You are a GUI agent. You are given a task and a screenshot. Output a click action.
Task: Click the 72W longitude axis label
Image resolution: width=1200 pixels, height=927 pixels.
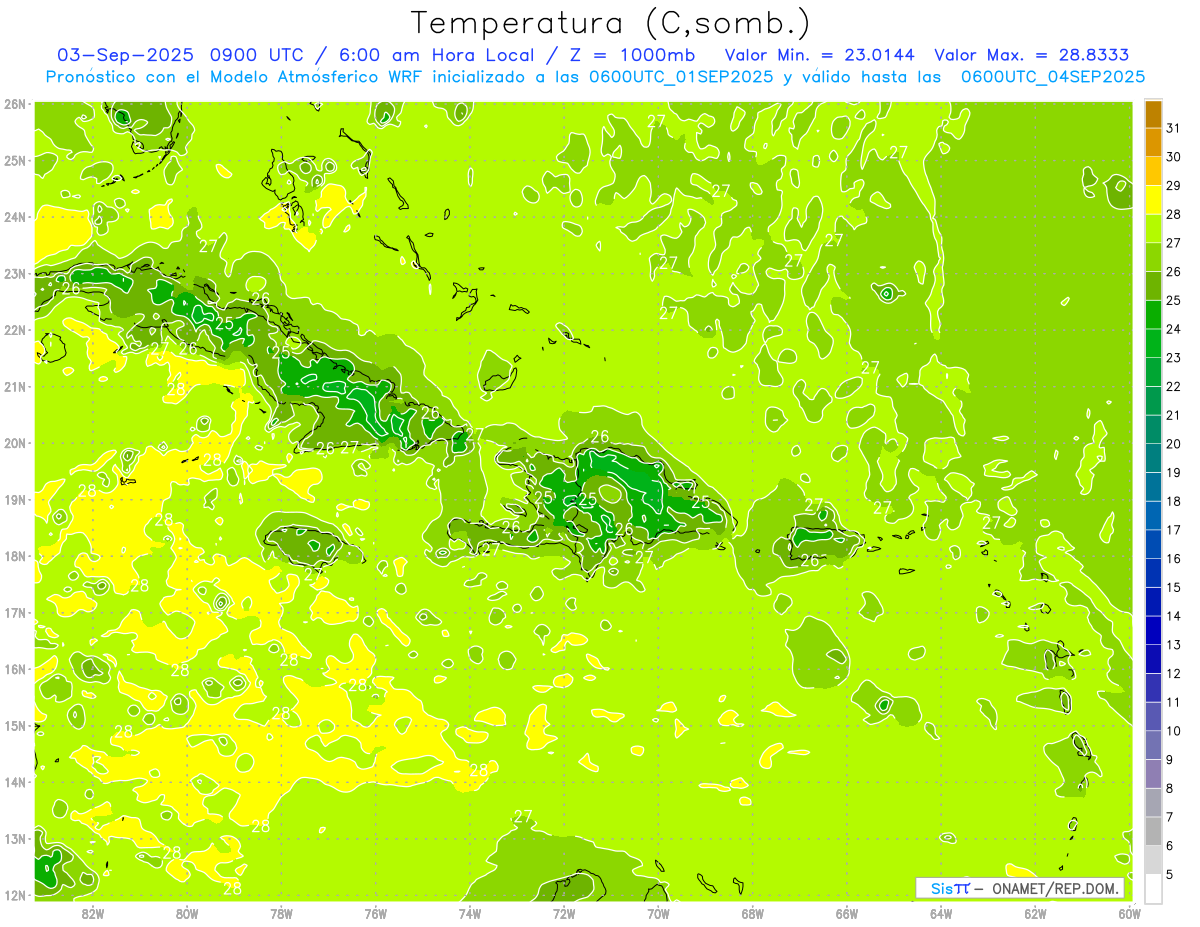[x=564, y=913]
